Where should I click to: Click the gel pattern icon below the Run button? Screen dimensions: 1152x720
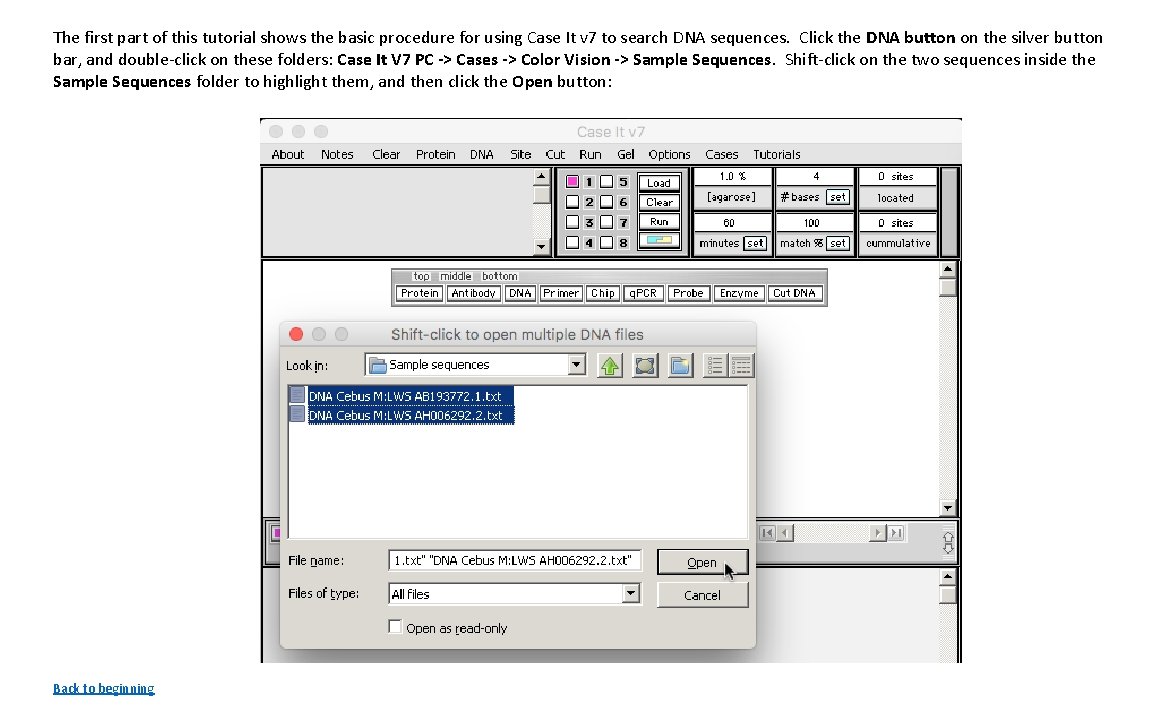(x=659, y=239)
